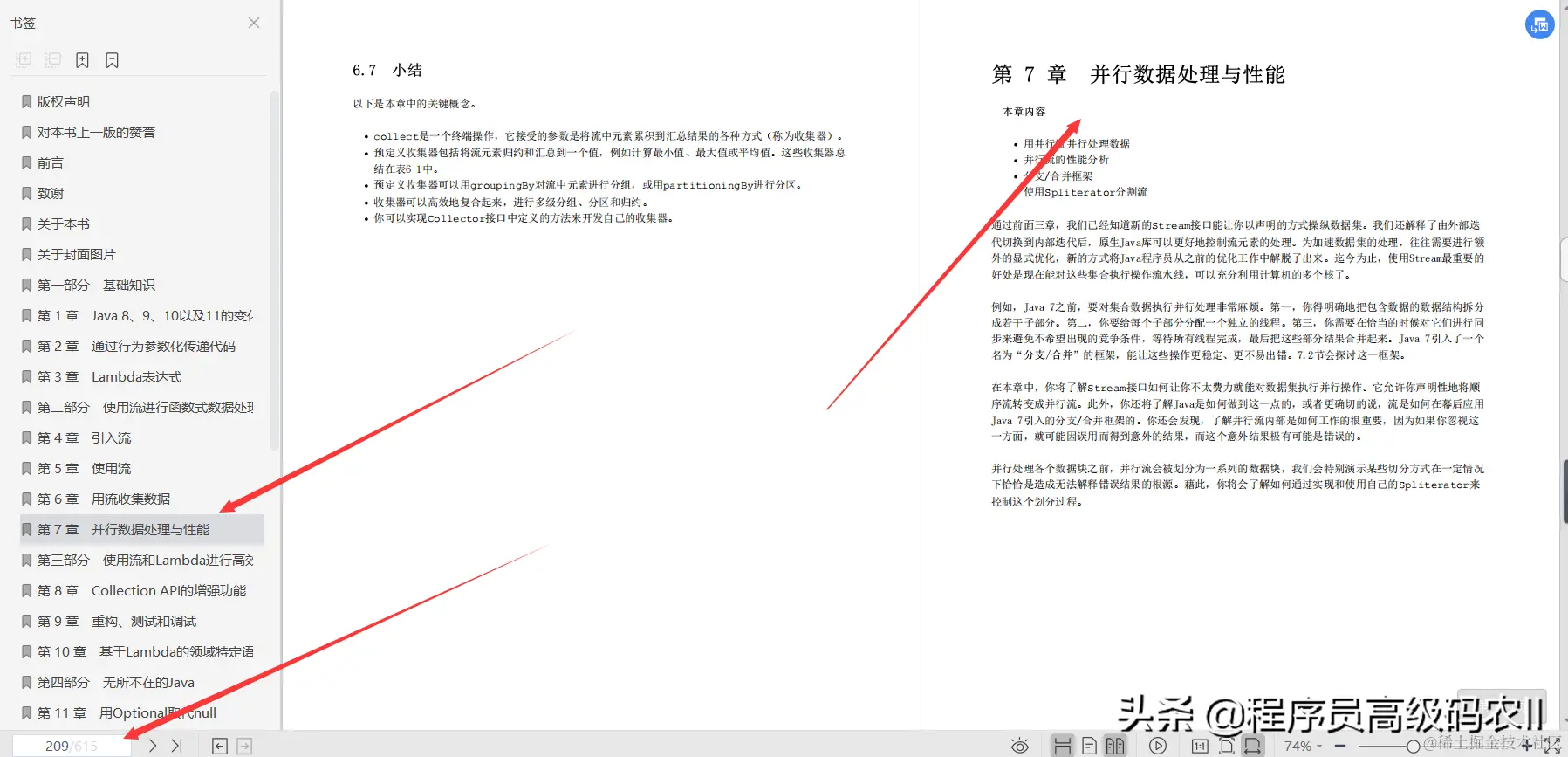Click the 第 7 章 并行数据处理与性能 heading
The image size is (1568, 757).
1139,74
